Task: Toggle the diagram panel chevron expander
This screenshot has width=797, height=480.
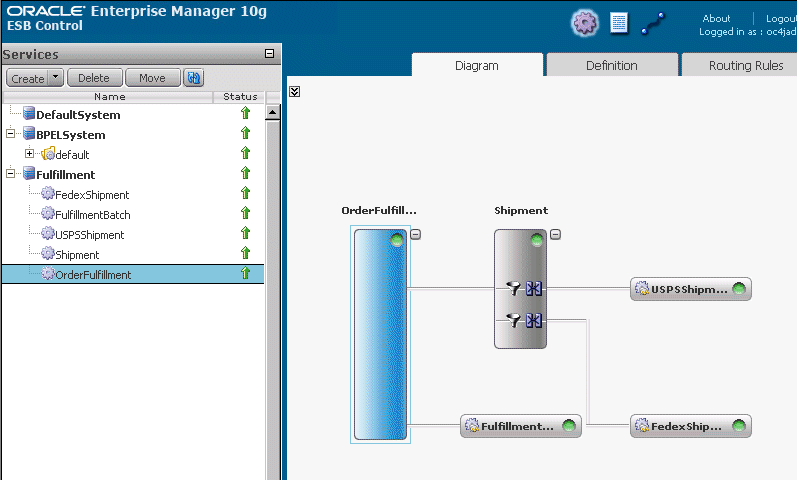Action: tap(294, 92)
